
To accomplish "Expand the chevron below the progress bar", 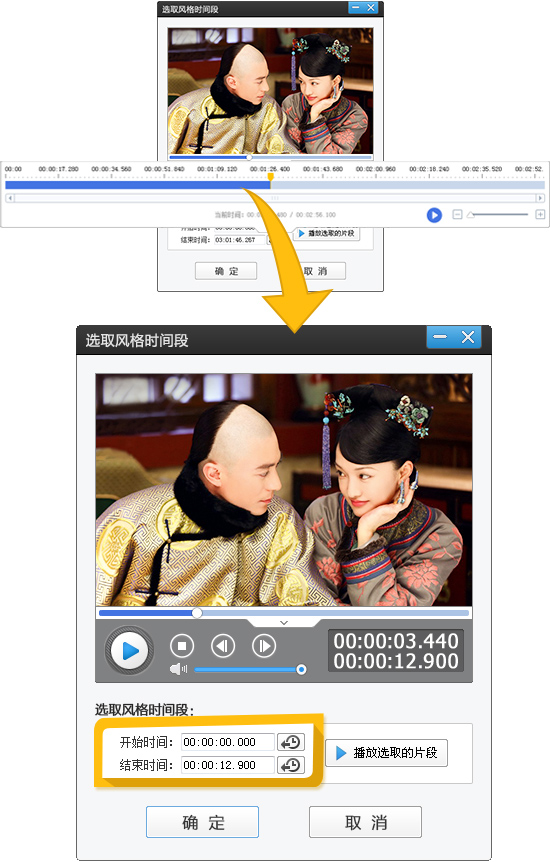I will click(x=284, y=623).
